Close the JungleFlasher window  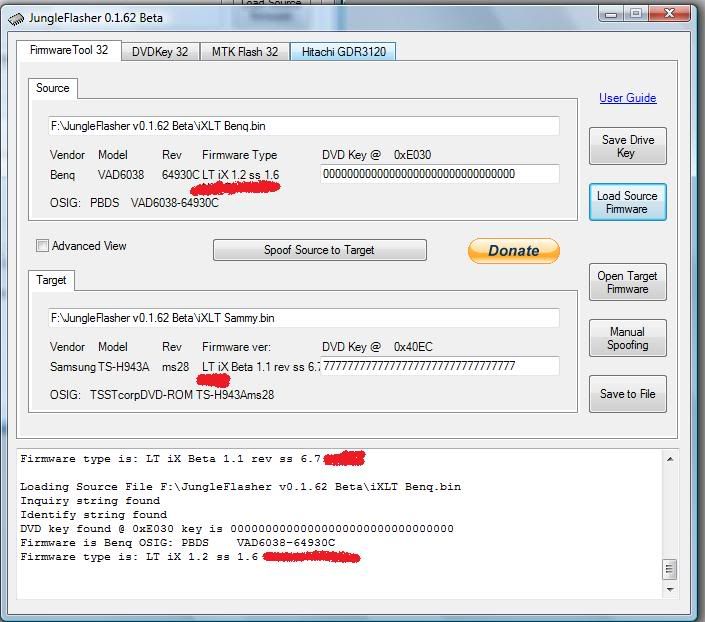pos(669,14)
